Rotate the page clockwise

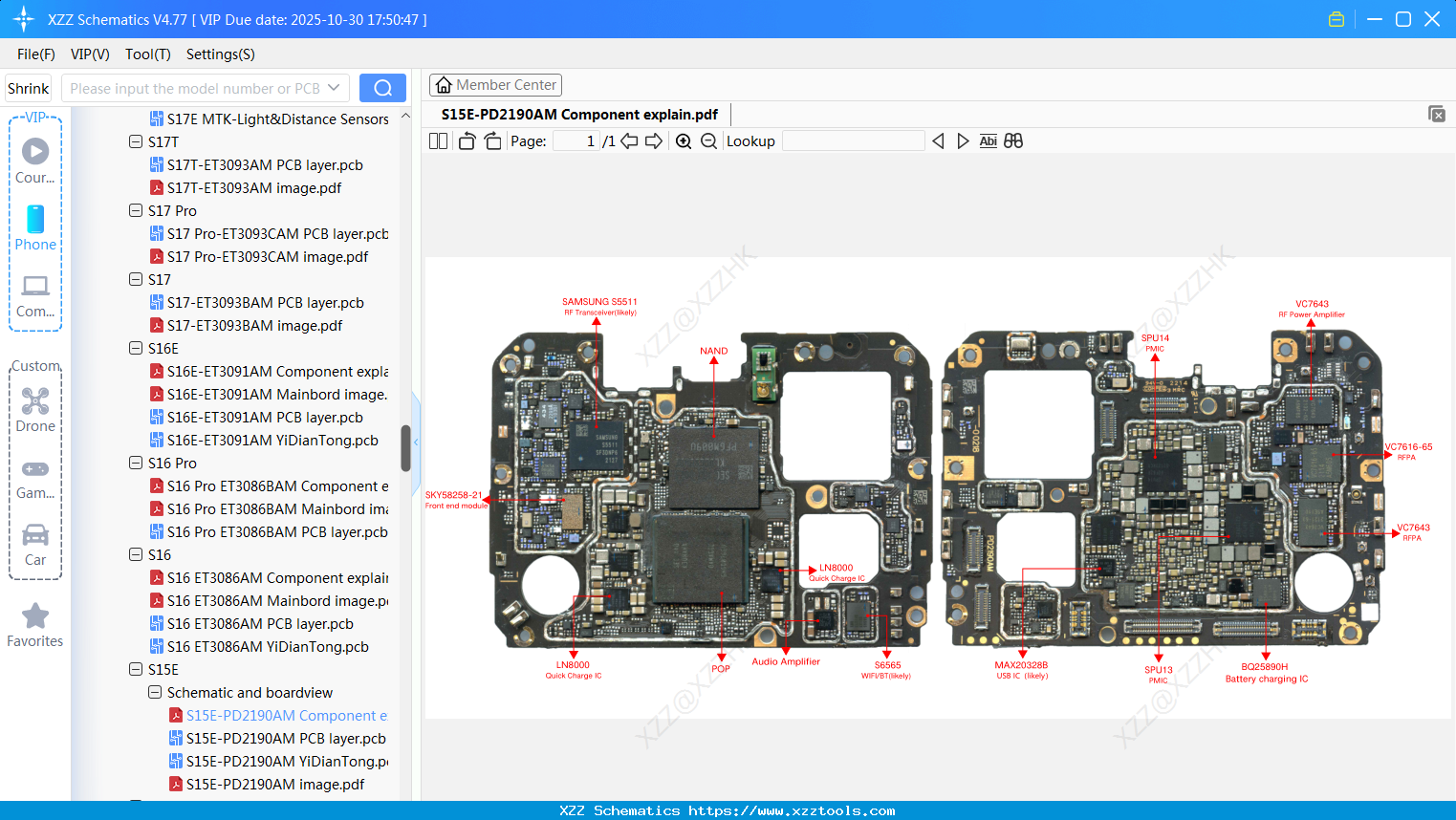[x=491, y=140]
